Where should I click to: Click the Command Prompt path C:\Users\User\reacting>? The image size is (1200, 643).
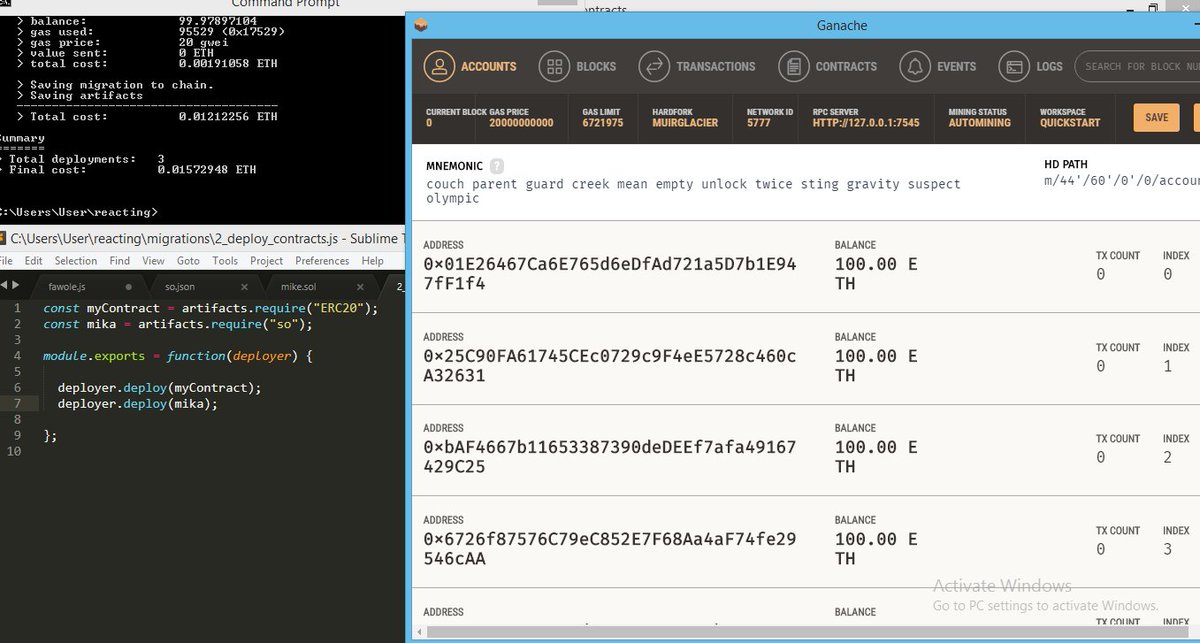79,212
